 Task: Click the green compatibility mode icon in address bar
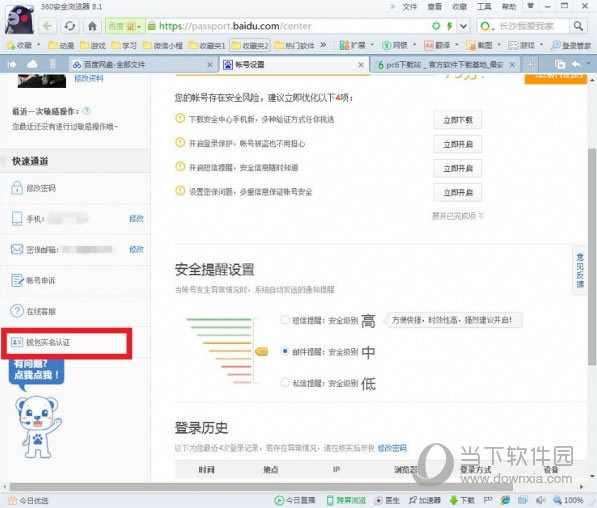[436, 26]
